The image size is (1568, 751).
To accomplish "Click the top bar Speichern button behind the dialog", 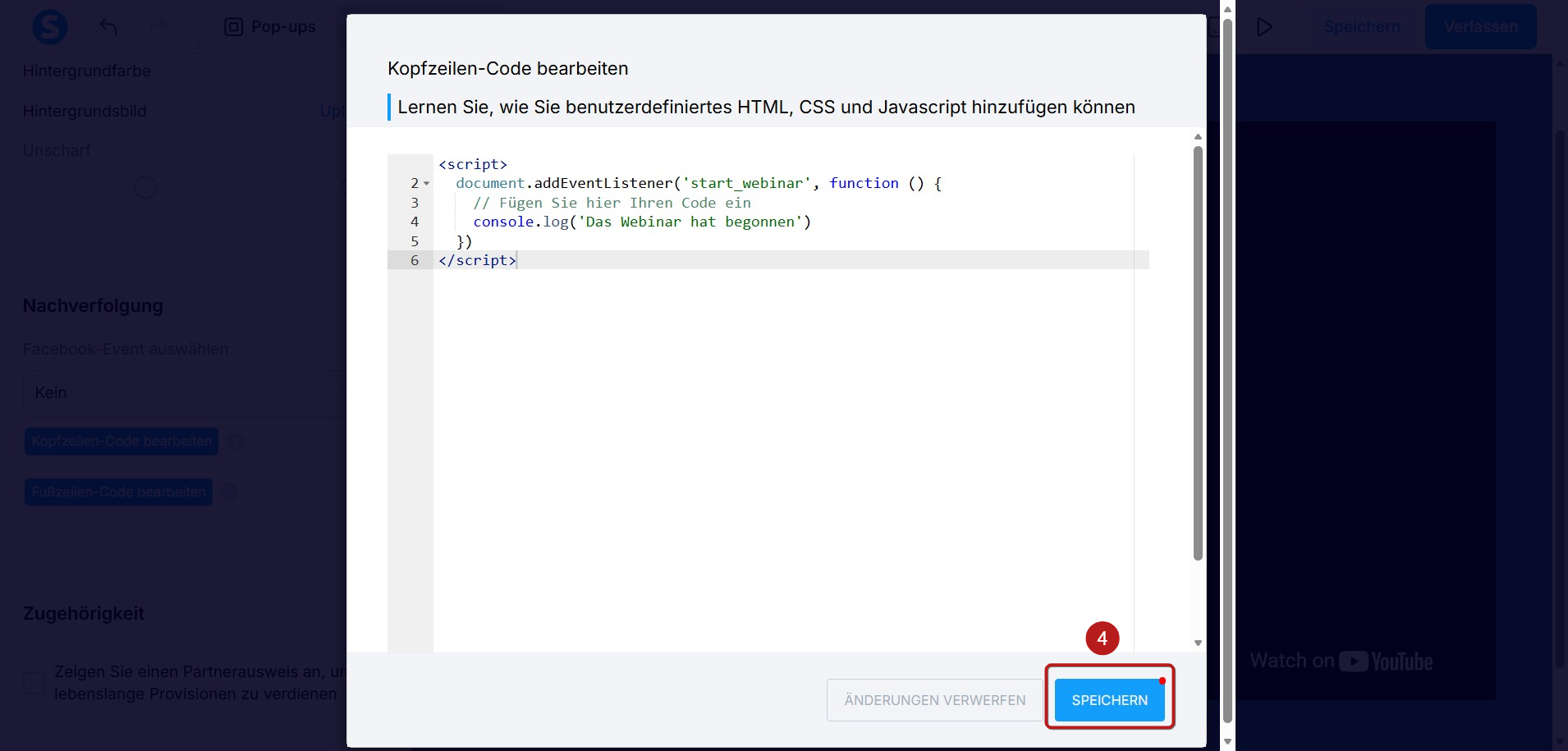I will [1361, 27].
